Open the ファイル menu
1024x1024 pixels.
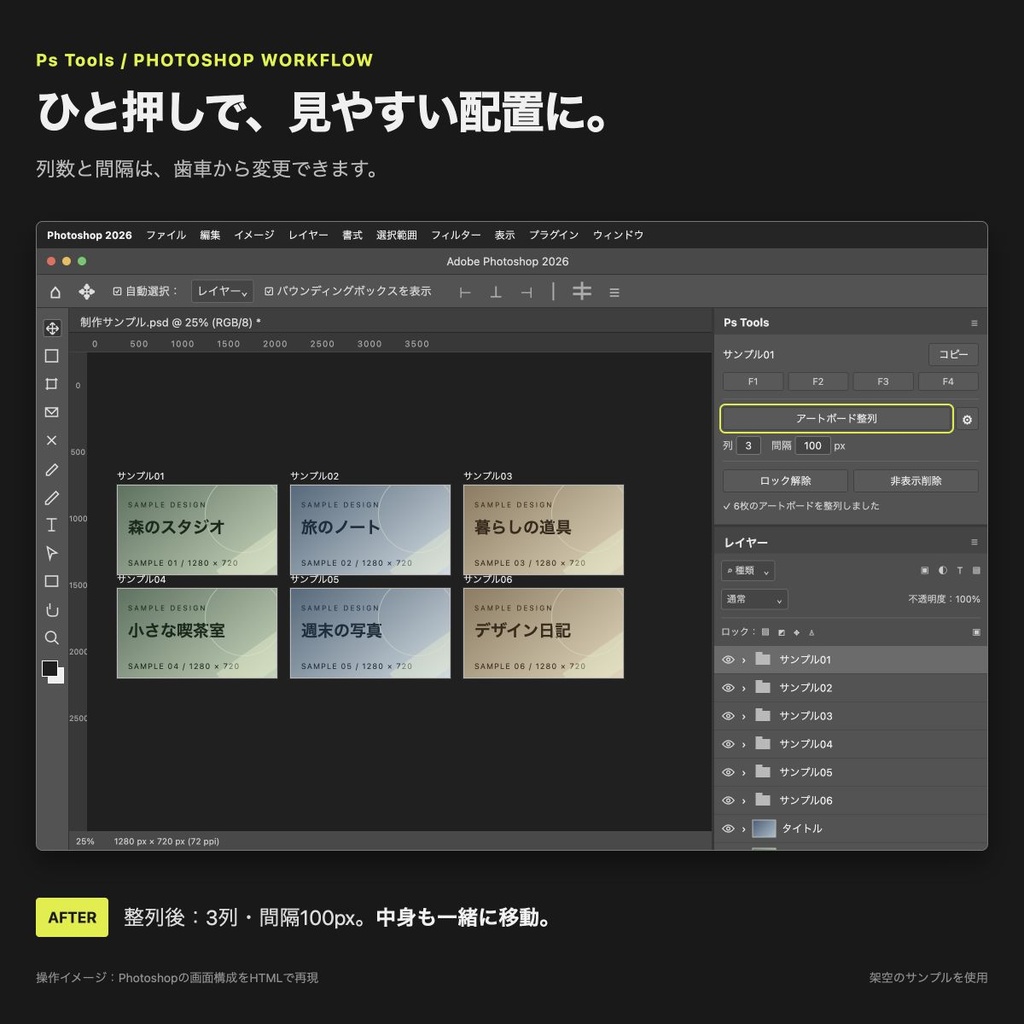pyautogui.click(x=166, y=235)
